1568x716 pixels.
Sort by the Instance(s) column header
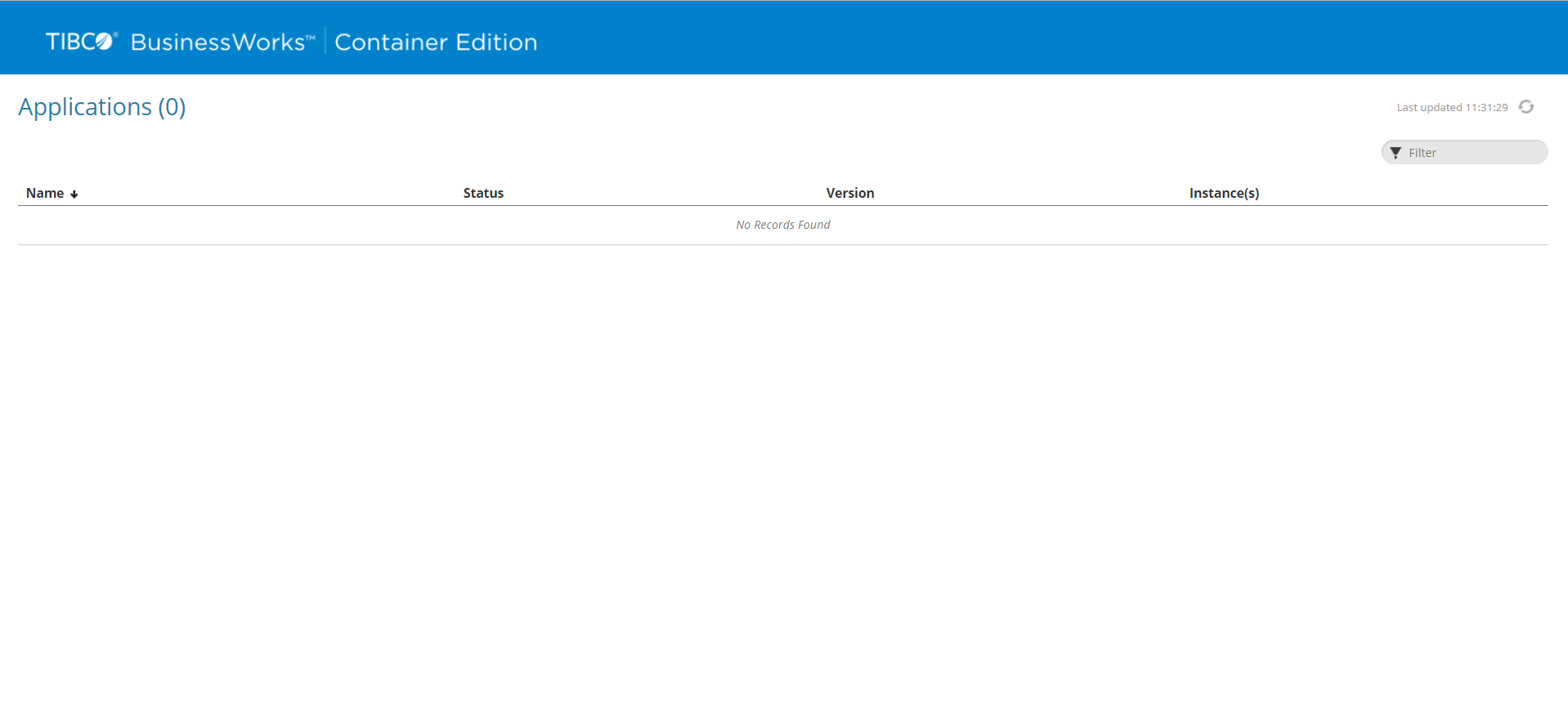1224,193
